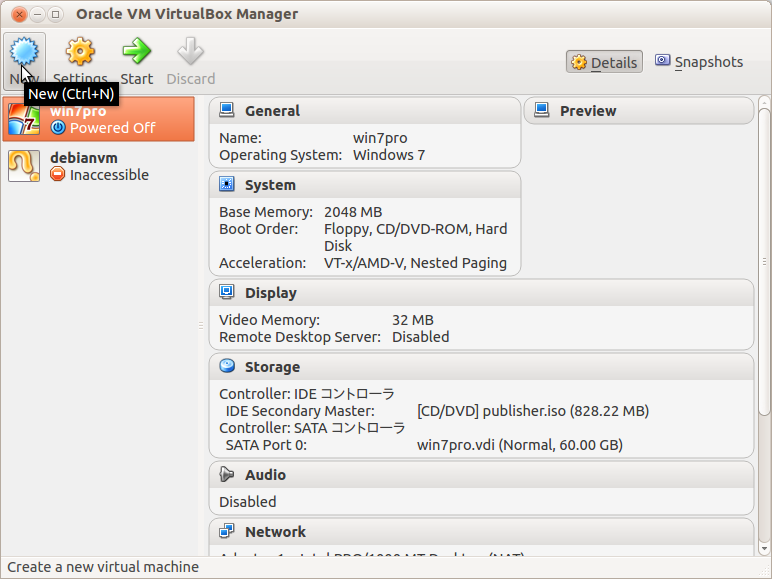Click the Display section screen icon
The image size is (772, 579).
tap(226, 292)
